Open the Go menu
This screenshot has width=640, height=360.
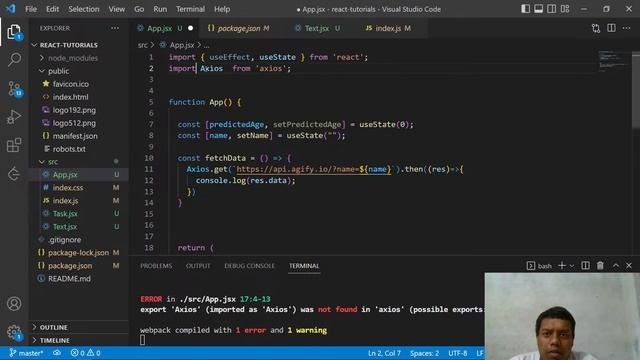tap(139, 9)
